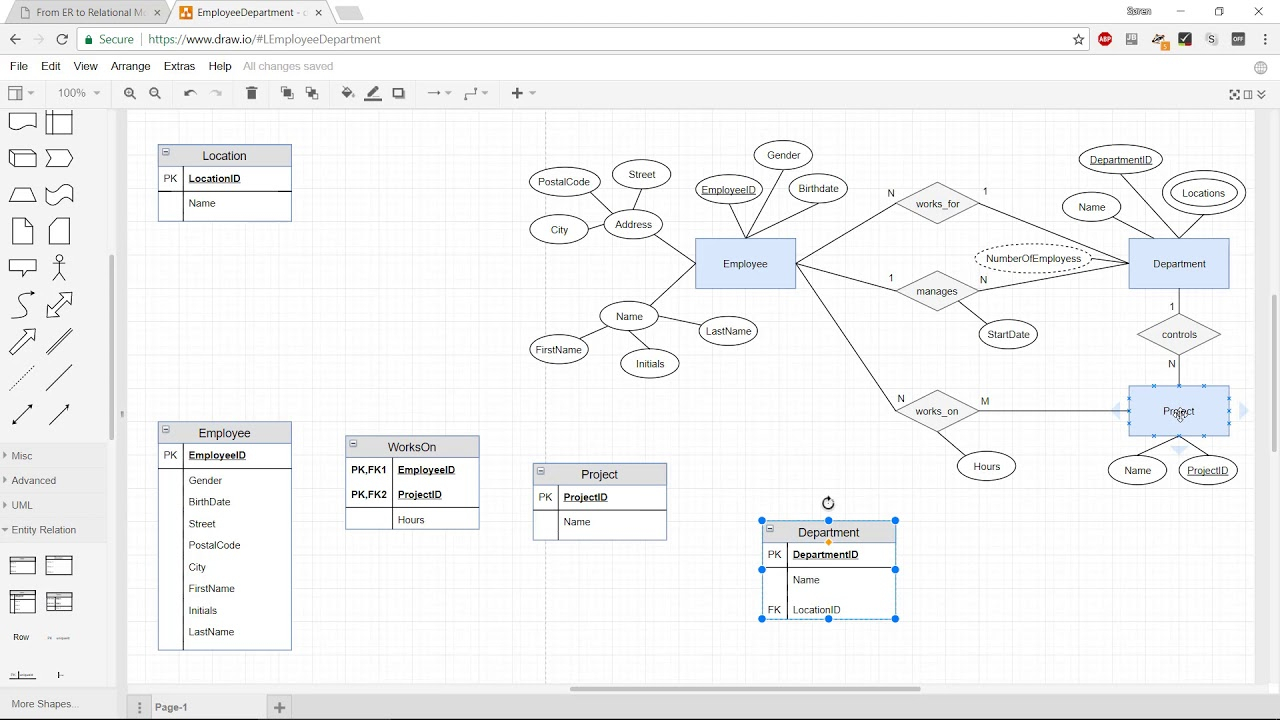Image resolution: width=1280 pixels, height=720 pixels.
Task: Click the Undo arrow in toolbar
Action: pos(190,93)
